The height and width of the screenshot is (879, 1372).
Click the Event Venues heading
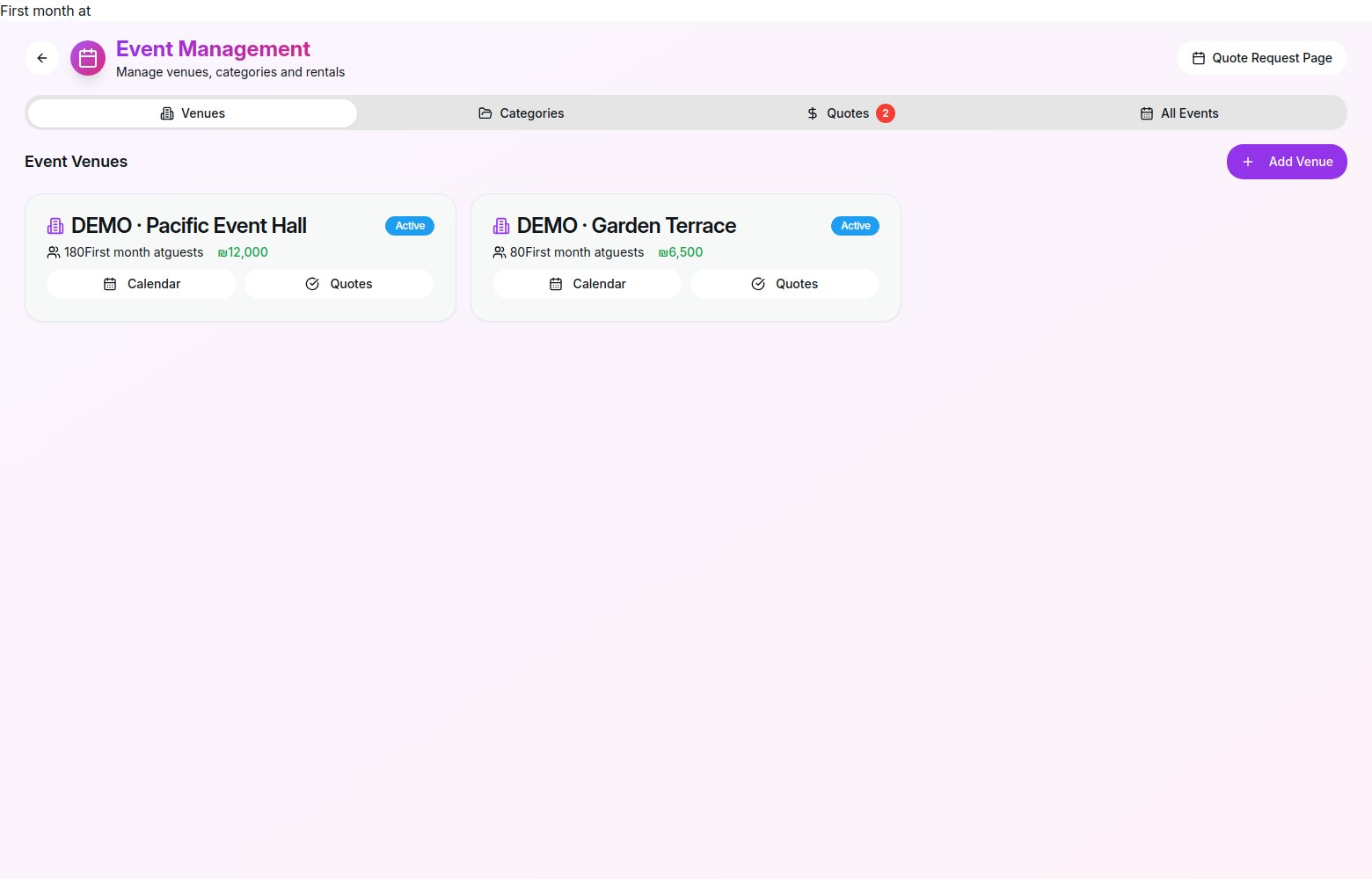(x=77, y=162)
